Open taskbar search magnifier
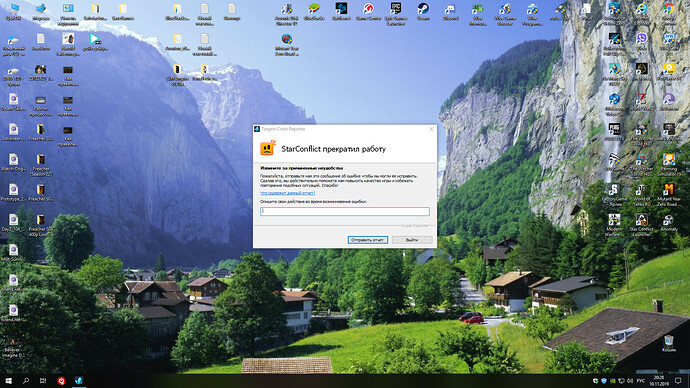Screen dimensions: 690x388 coord(26,381)
